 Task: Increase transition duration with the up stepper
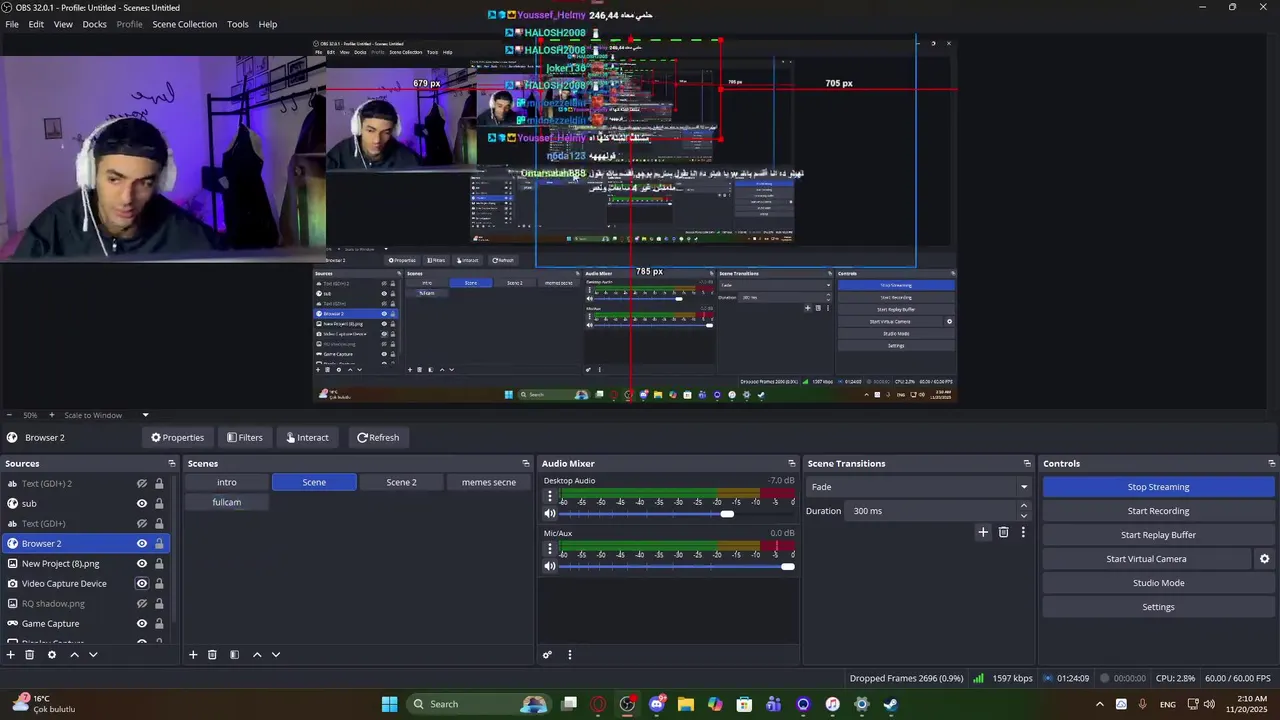(x=1024, y=506)
